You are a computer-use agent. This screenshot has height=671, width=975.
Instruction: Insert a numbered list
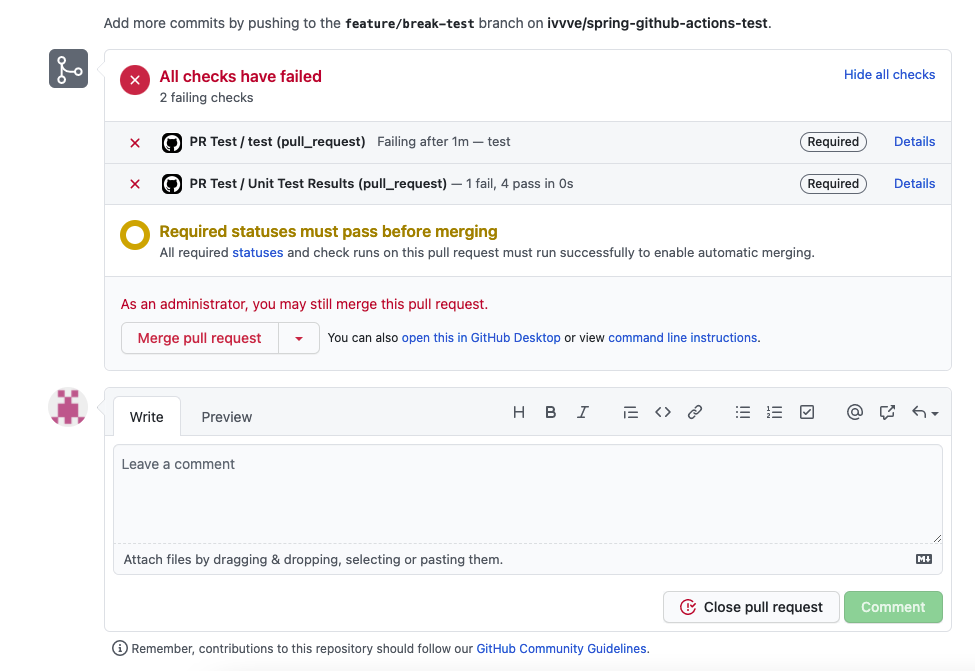[774, 412]
